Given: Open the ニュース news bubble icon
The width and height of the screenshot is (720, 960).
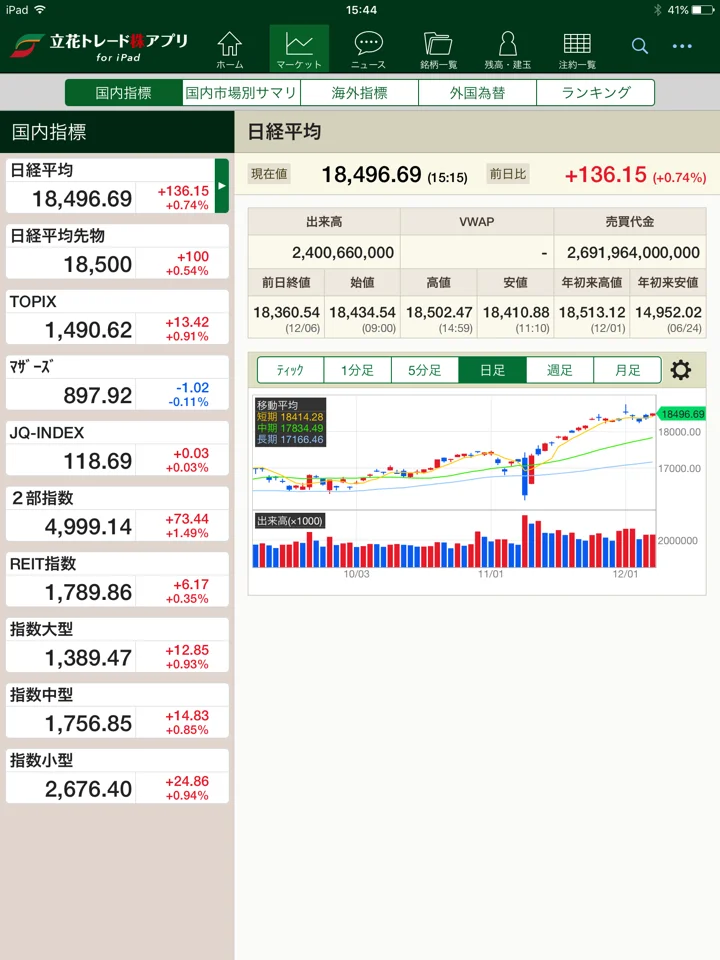Looking at the screenshot, I should (x=369, y=50).
